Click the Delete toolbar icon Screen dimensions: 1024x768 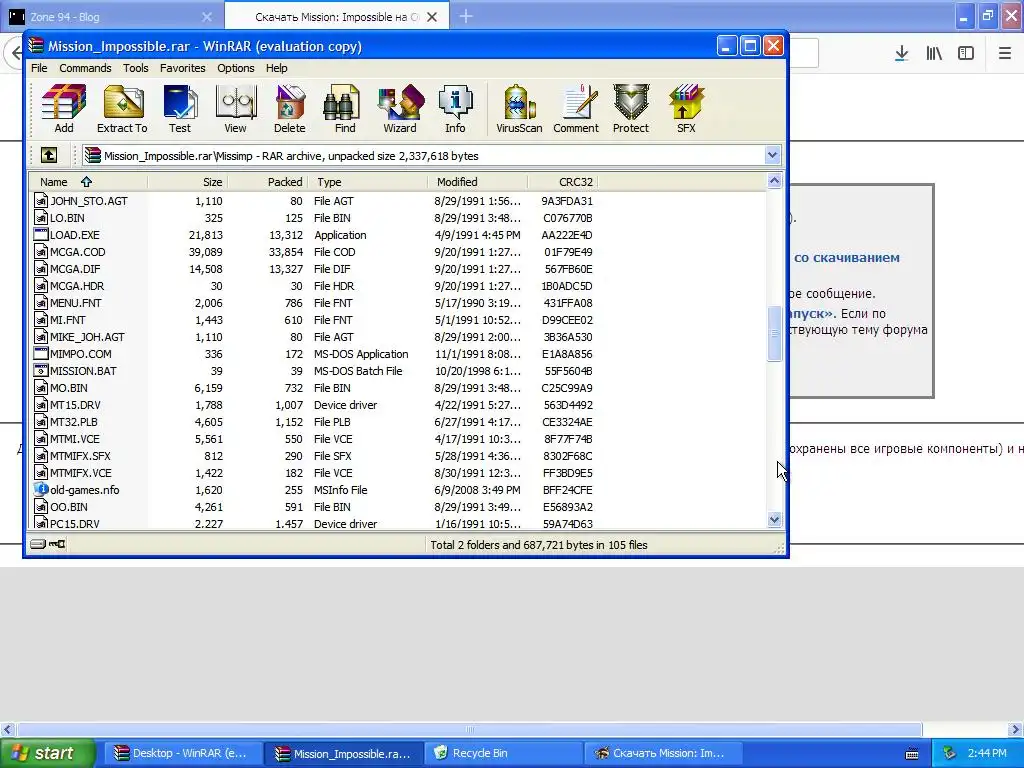(289, 109)
